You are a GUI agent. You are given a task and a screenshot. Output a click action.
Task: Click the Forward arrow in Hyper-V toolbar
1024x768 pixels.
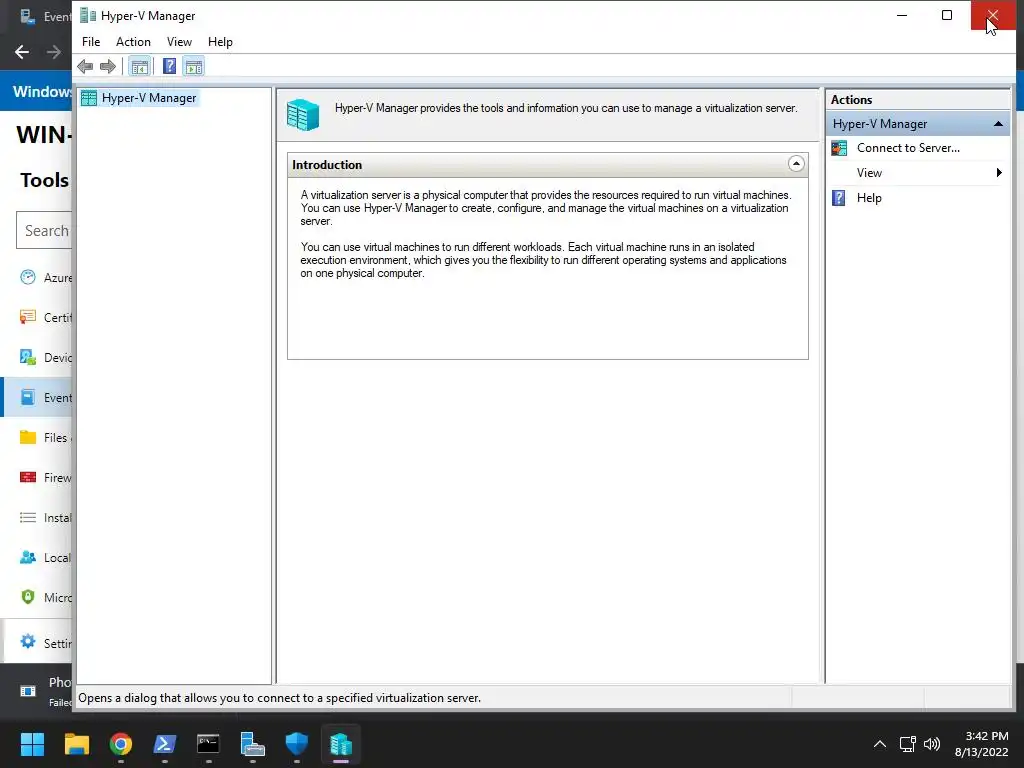pyautogui.click(x=108, y=66)
